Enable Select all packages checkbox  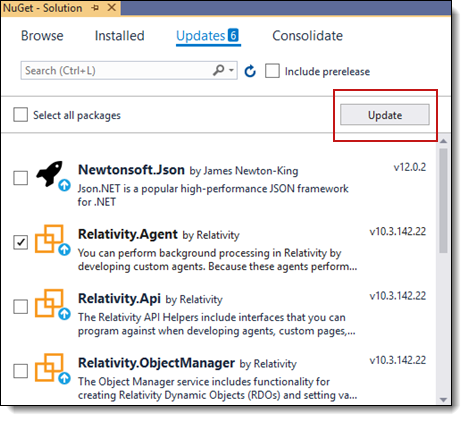[x=21, y=115]
